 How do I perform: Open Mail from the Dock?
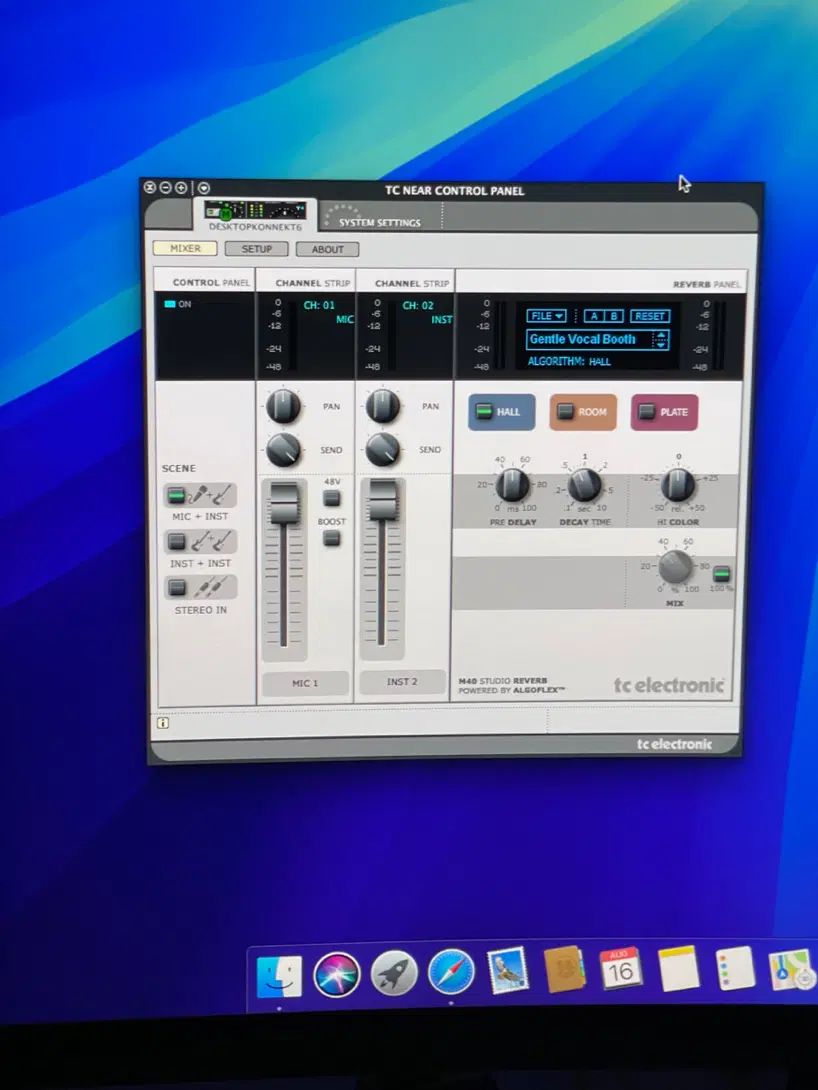[508, 970]
